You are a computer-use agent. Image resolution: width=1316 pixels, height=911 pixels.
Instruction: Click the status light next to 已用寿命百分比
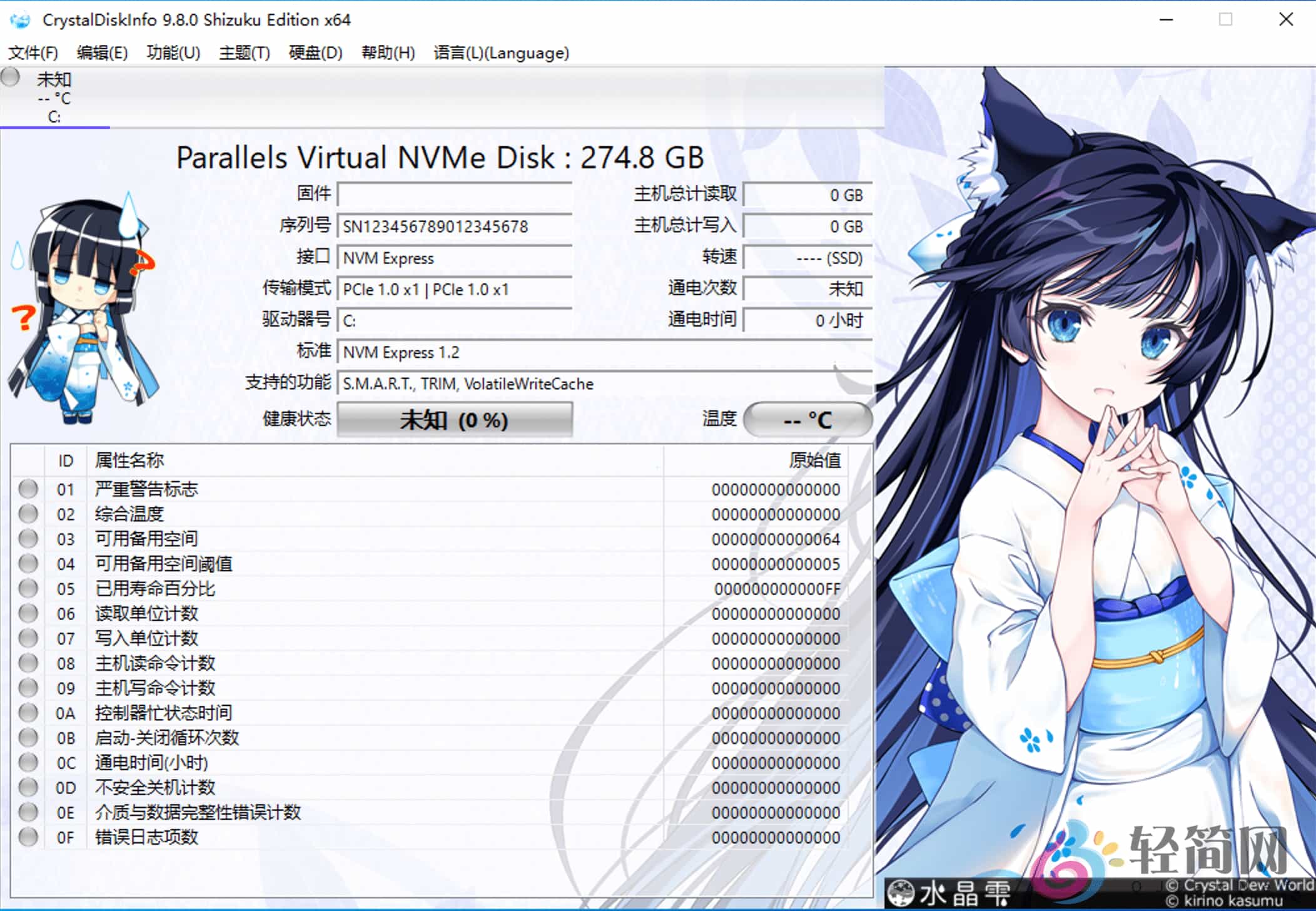pos(28,588)
